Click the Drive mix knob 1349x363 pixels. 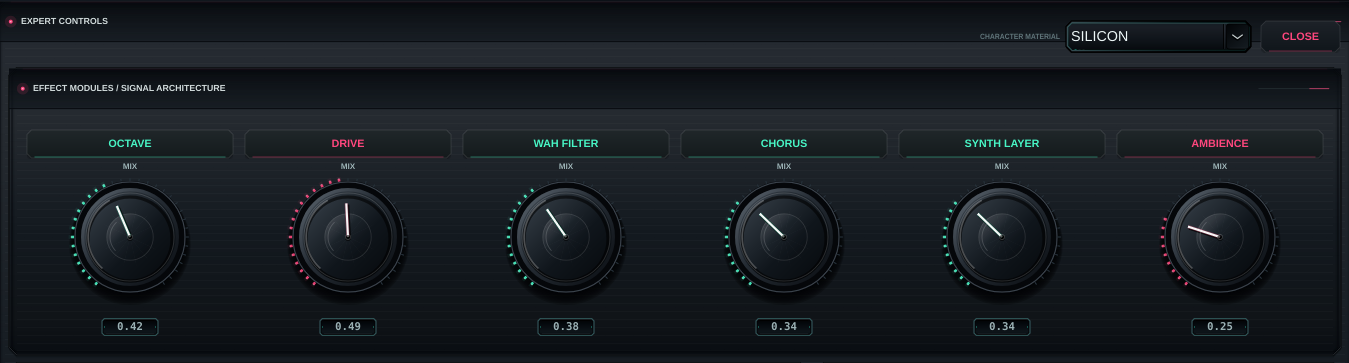[348, 237]
